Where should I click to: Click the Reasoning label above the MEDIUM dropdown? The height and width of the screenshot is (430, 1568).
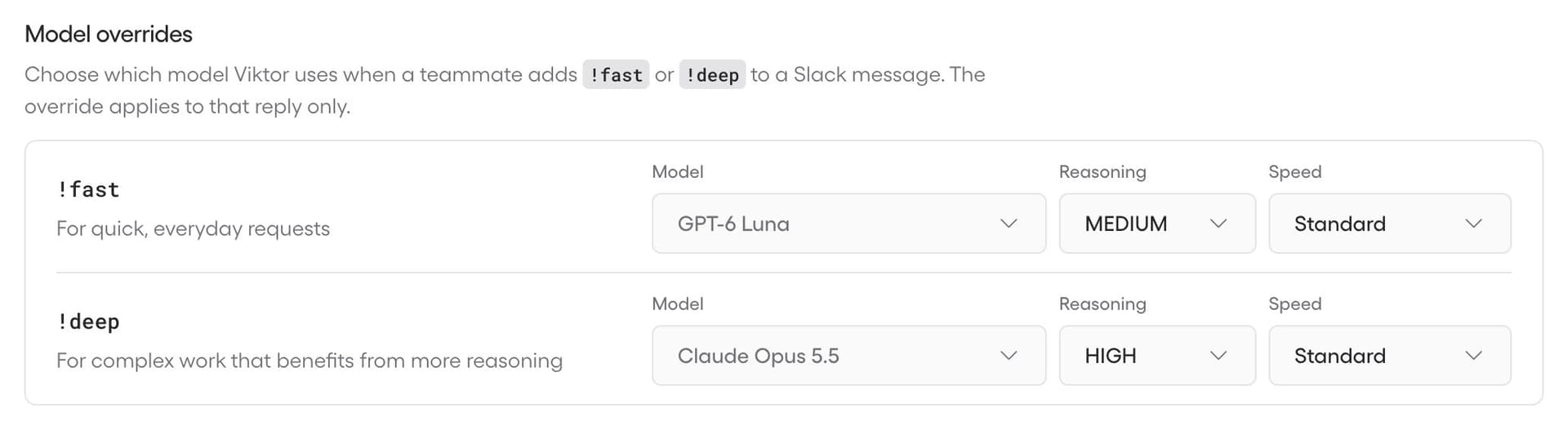pyautogui.click(x=1102, y=172)
